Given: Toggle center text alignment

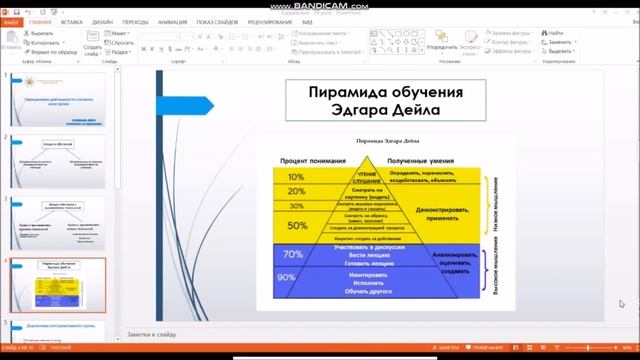Looking at the screenshot, I should coord(240,49).
